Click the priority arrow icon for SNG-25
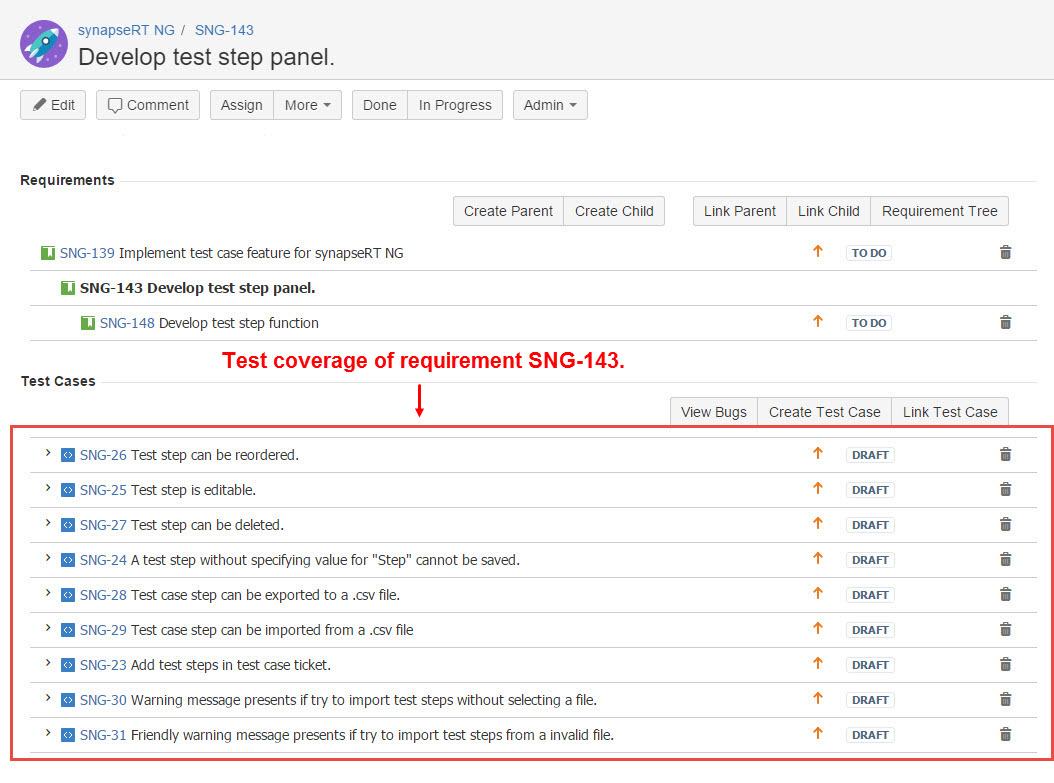 coord(817,489)
